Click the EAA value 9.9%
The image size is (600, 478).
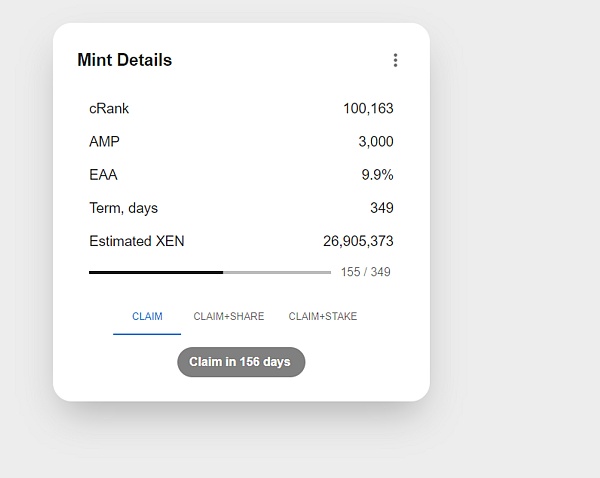377,175
